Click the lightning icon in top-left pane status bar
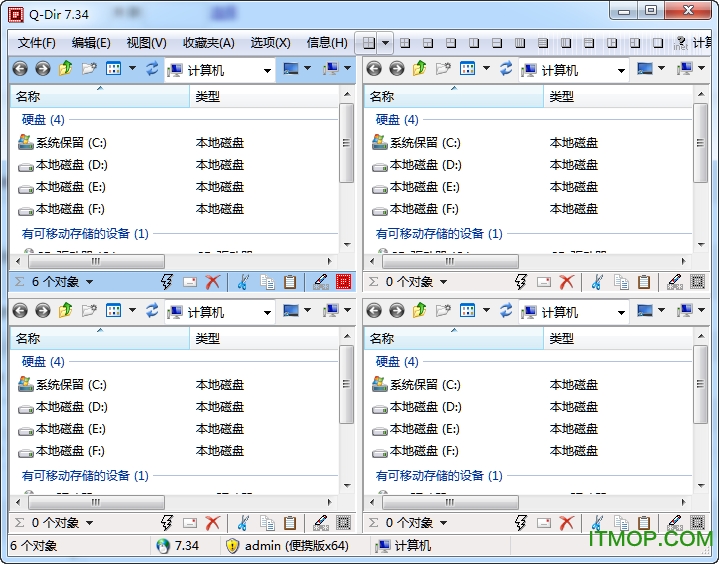Viewport: 719px width, 564px height. click(x=166, y=282)
